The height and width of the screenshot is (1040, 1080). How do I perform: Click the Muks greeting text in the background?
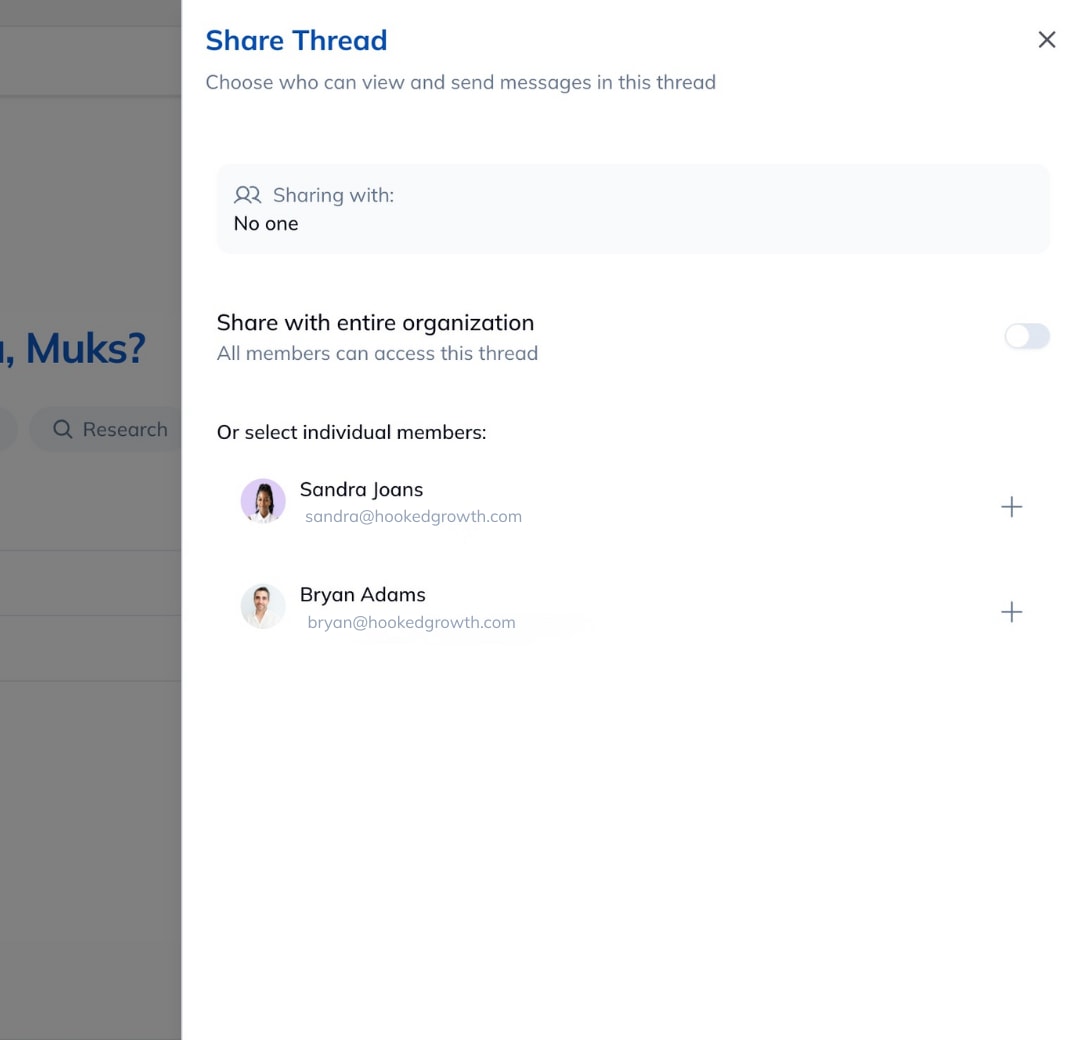click(80, 348)
